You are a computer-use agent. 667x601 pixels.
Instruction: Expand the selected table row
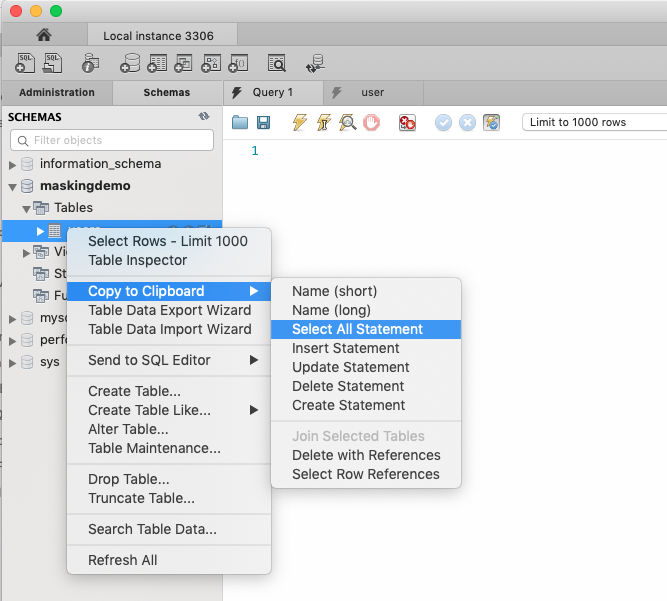click(40, 231)
